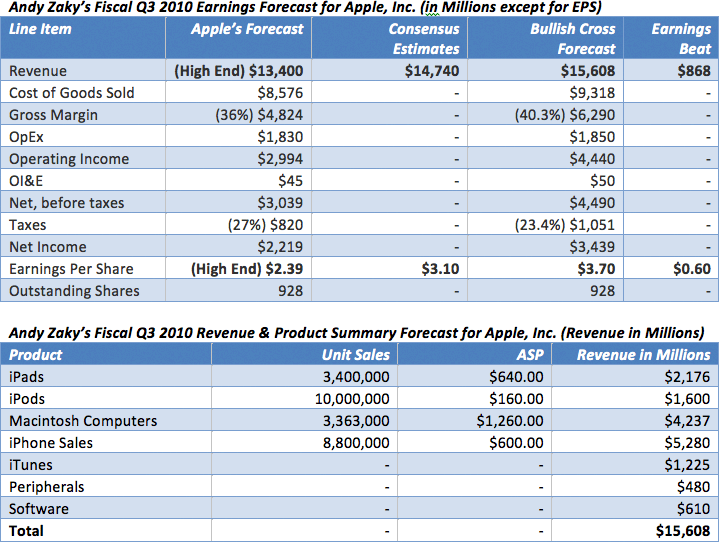Select the 'iPads' product row label
Image resolution: width=719 pixels, height=542 pixels.
tap(27, 377)
